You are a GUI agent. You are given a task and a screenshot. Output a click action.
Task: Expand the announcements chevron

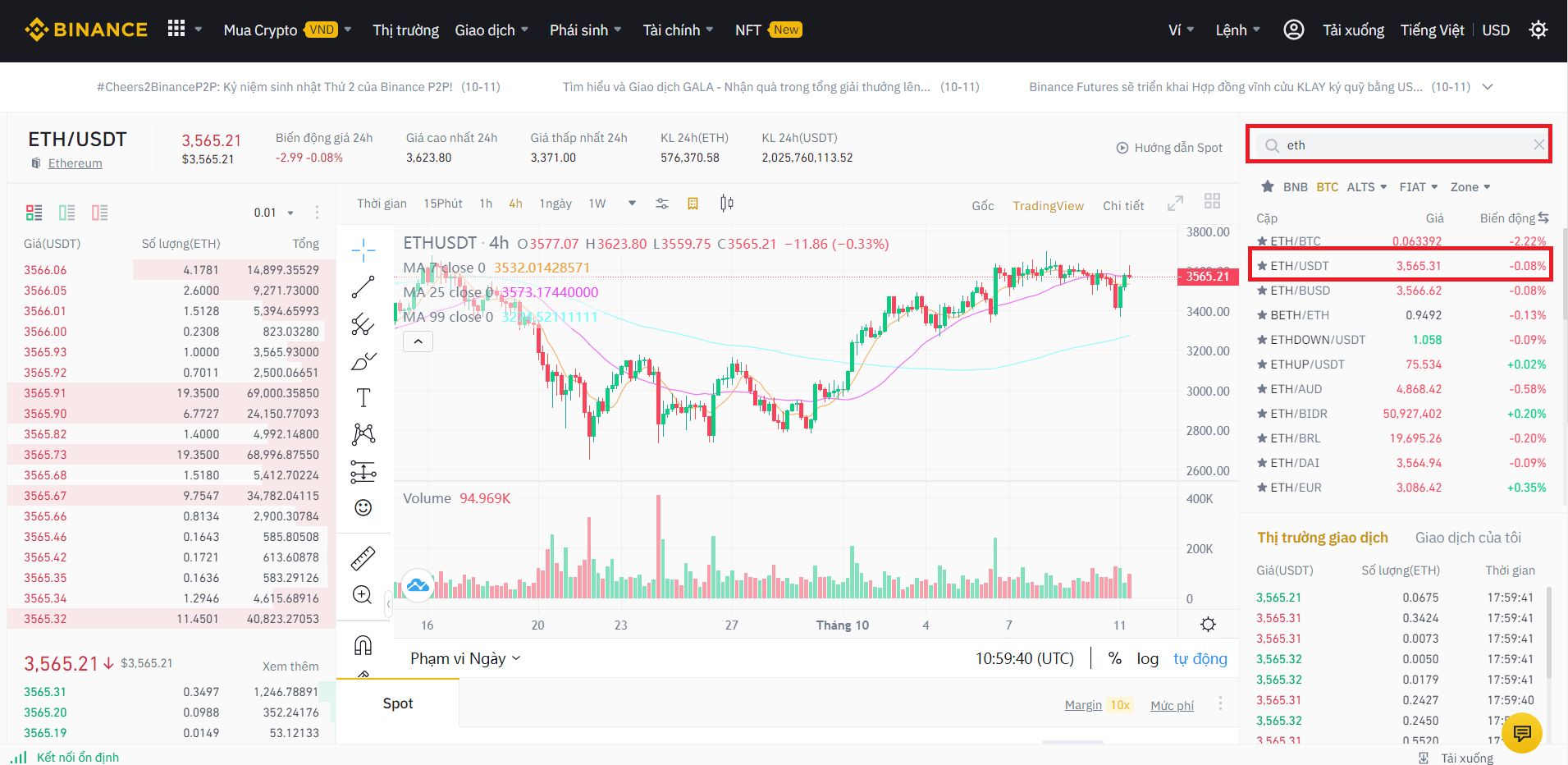pos(1488,86)
